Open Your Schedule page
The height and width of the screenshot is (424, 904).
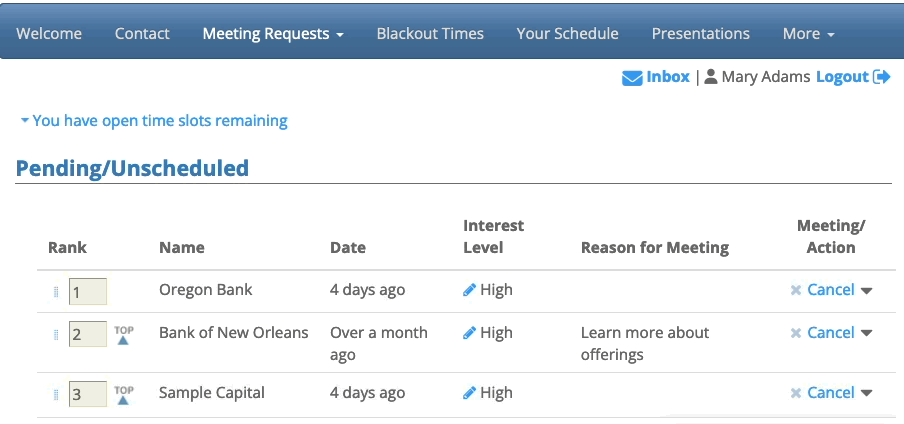(x=567, y=34)
